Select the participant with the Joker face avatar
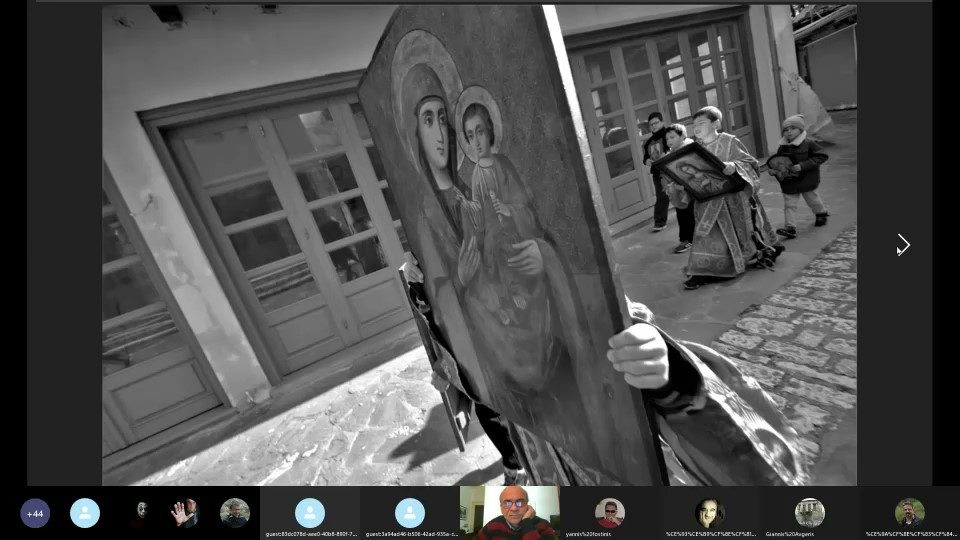 tap(140, 513)
